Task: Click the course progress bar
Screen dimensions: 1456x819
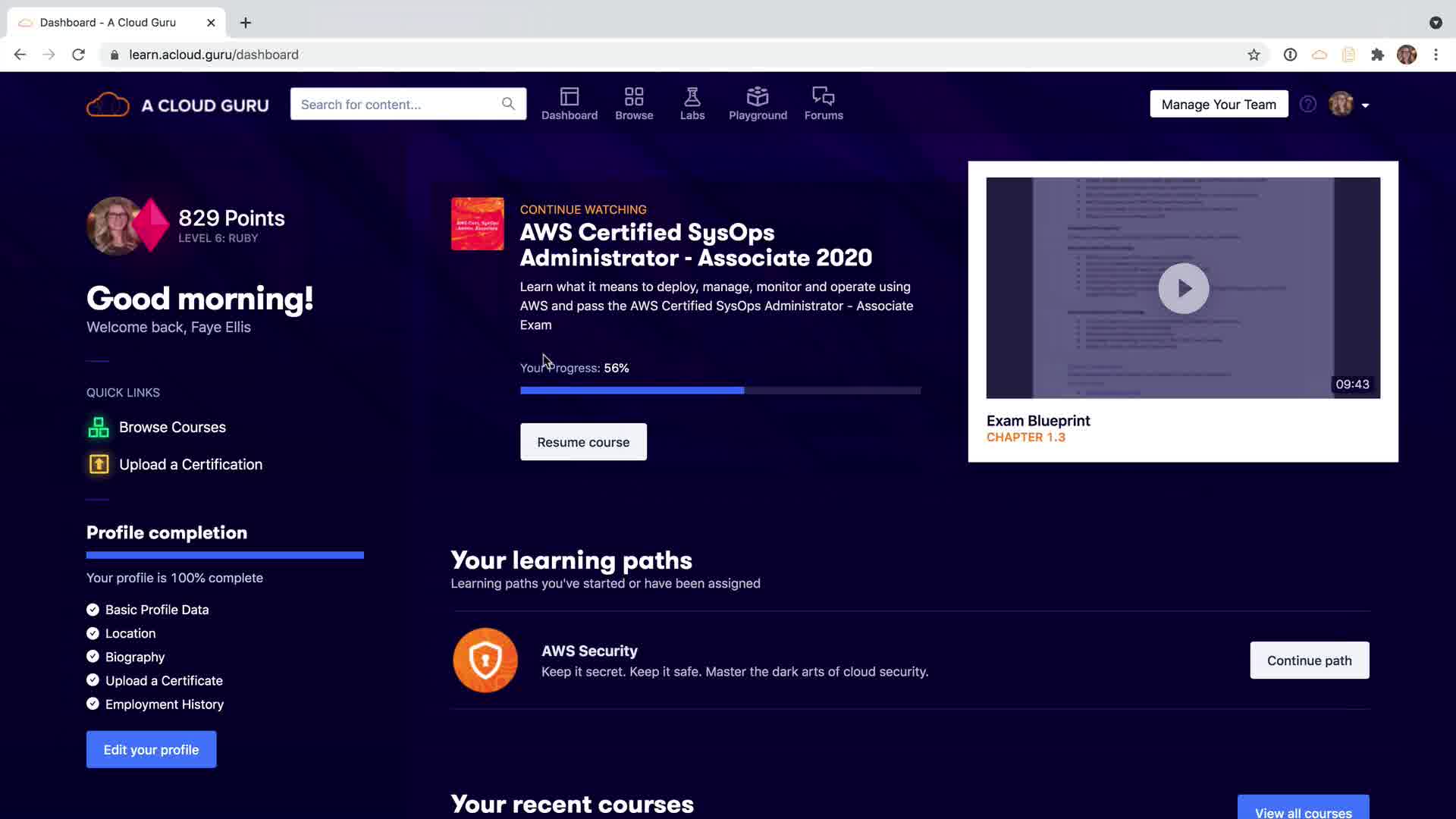Action: 720,391
